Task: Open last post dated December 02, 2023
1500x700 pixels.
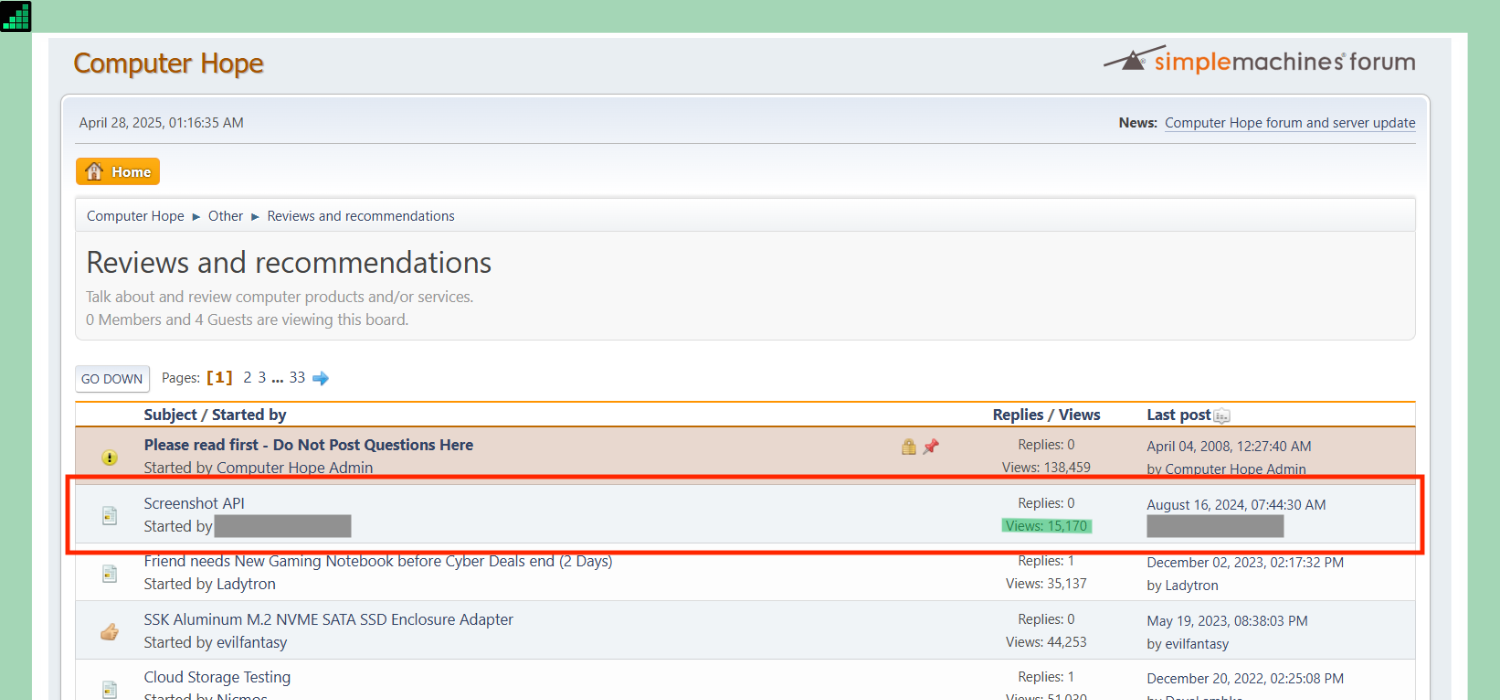Action: [x=1245, y=563]
